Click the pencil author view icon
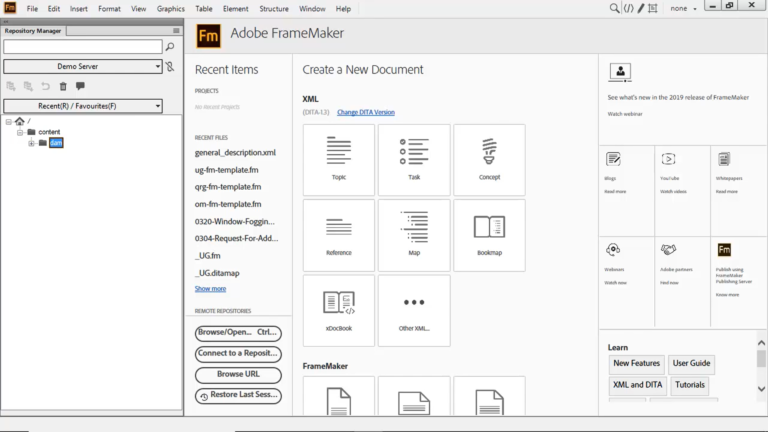 click(641, 8)
